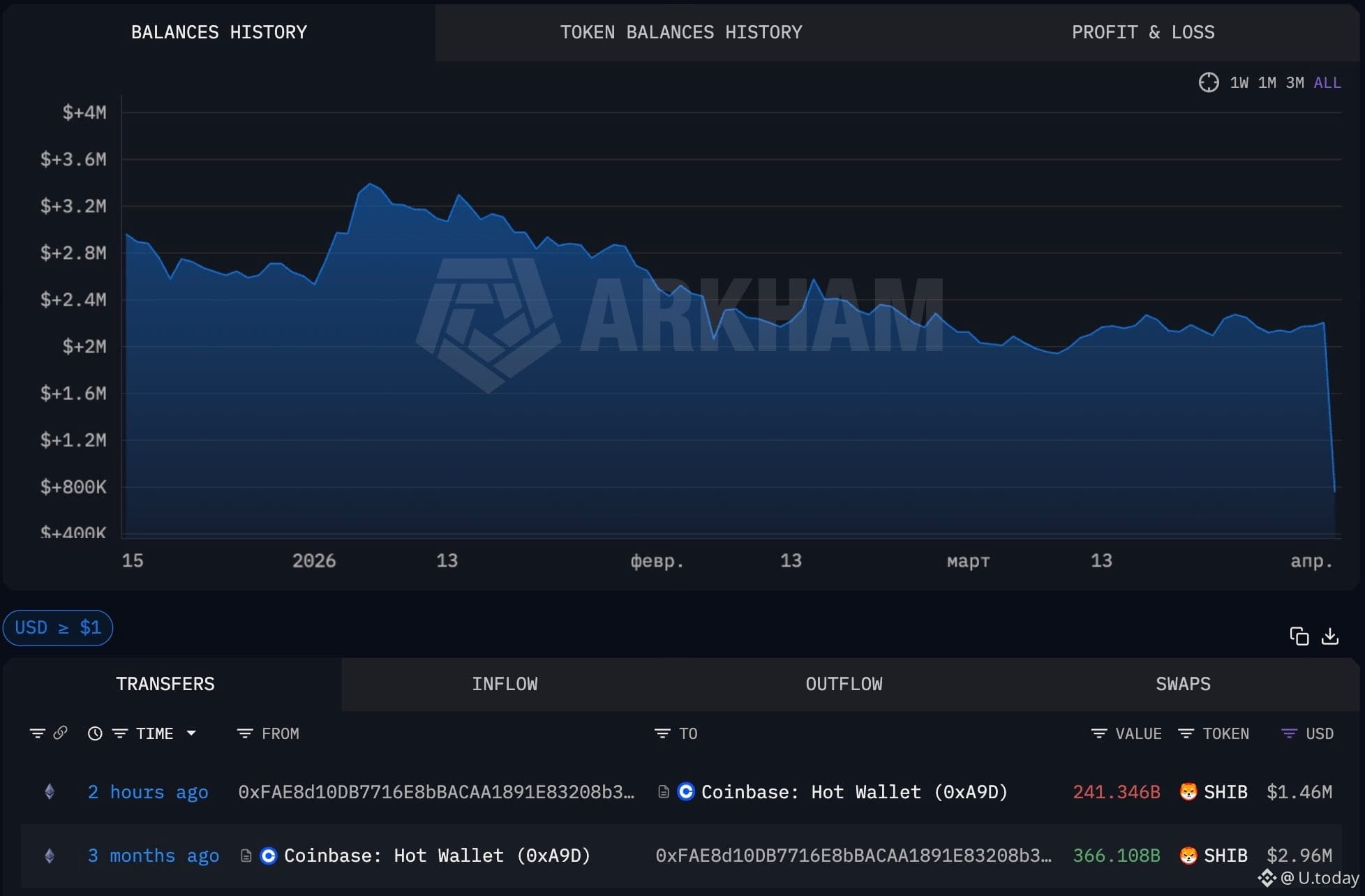This screenshot has height=896, width=1365.
Task: Open the filter icon for the FROM column
Action: [x=244, y=733]
